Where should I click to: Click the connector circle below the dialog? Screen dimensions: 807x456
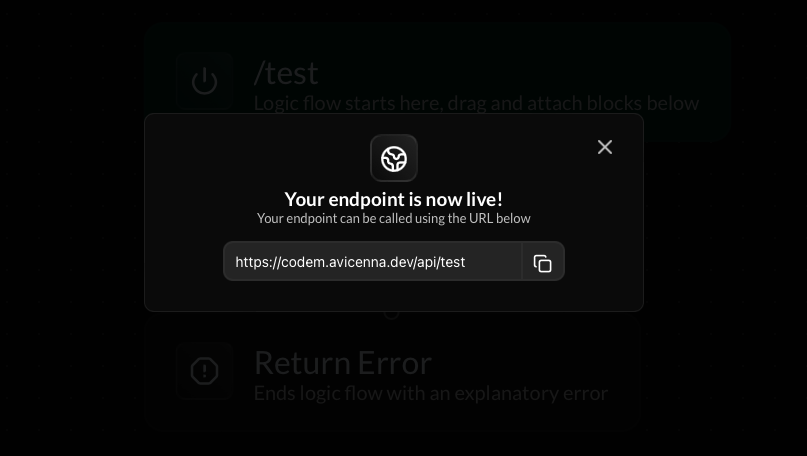(391, 313)
